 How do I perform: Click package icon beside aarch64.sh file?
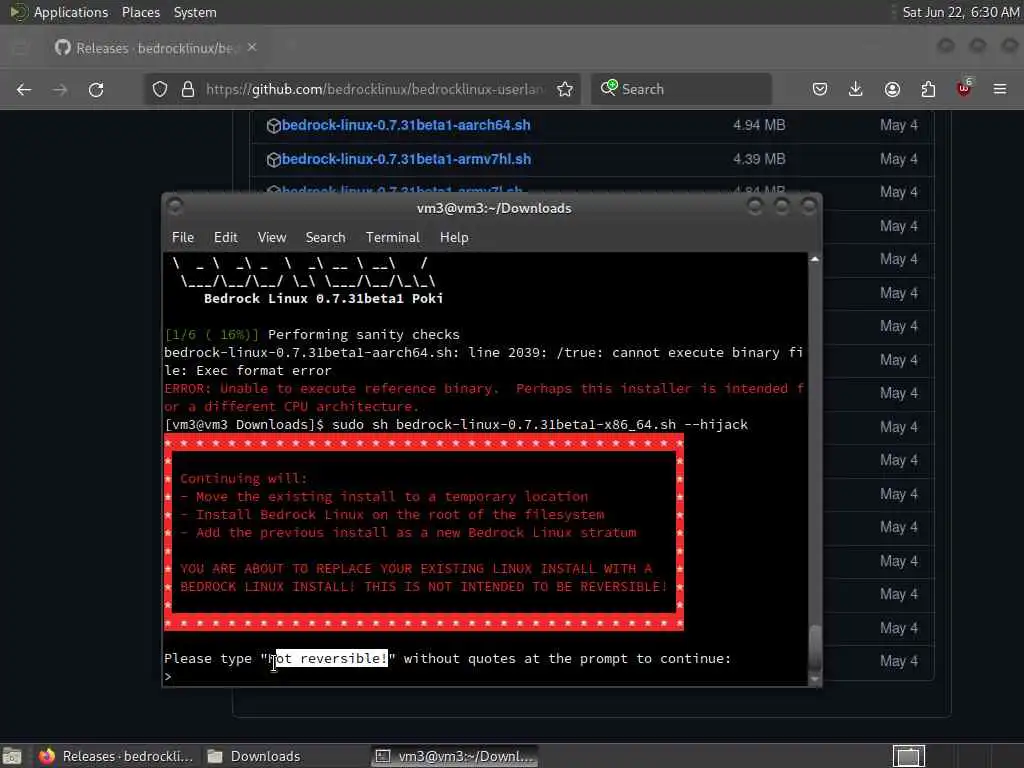coord(274,126)
